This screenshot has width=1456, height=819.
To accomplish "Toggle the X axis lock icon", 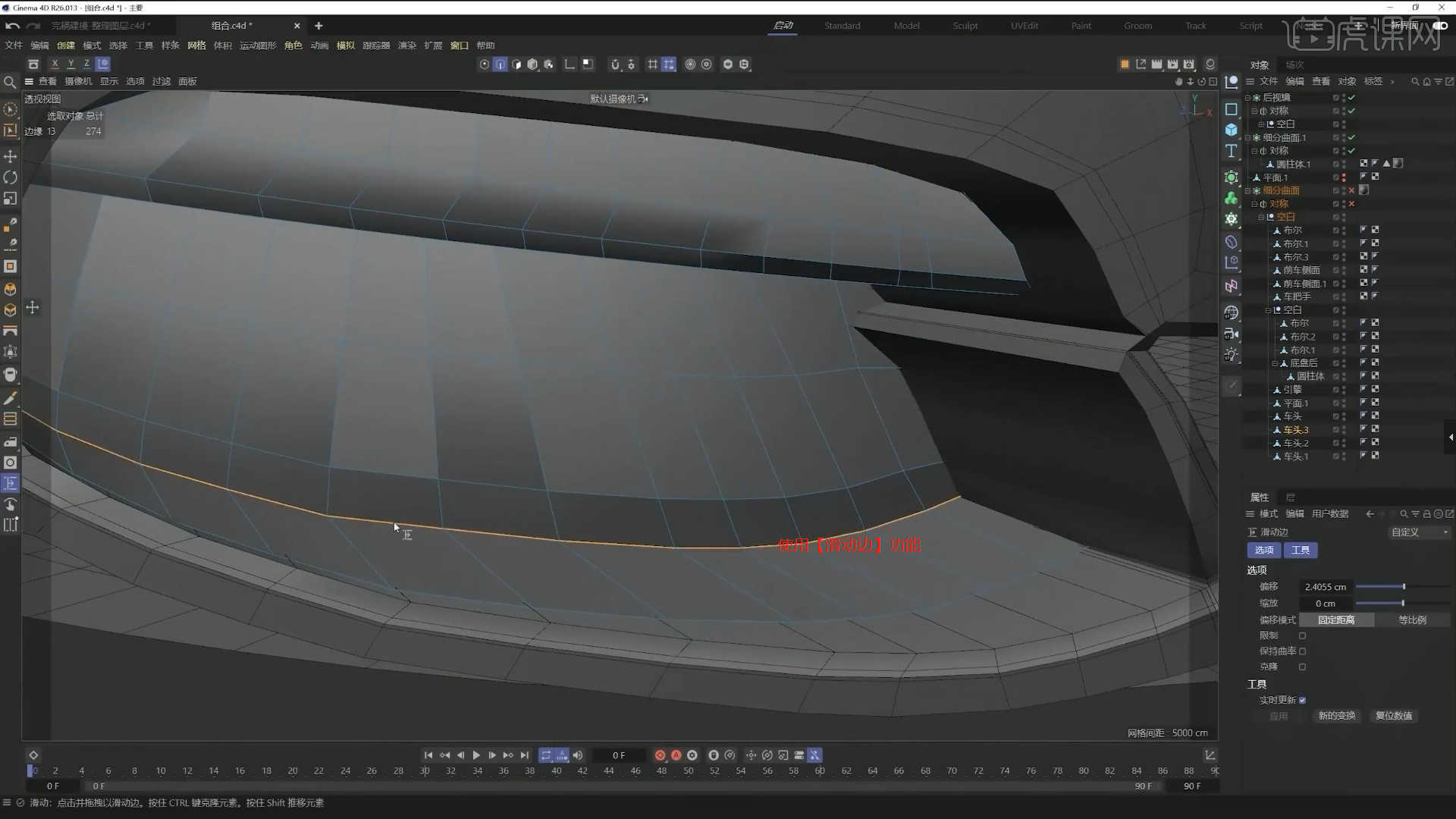I will click(55, 64).
